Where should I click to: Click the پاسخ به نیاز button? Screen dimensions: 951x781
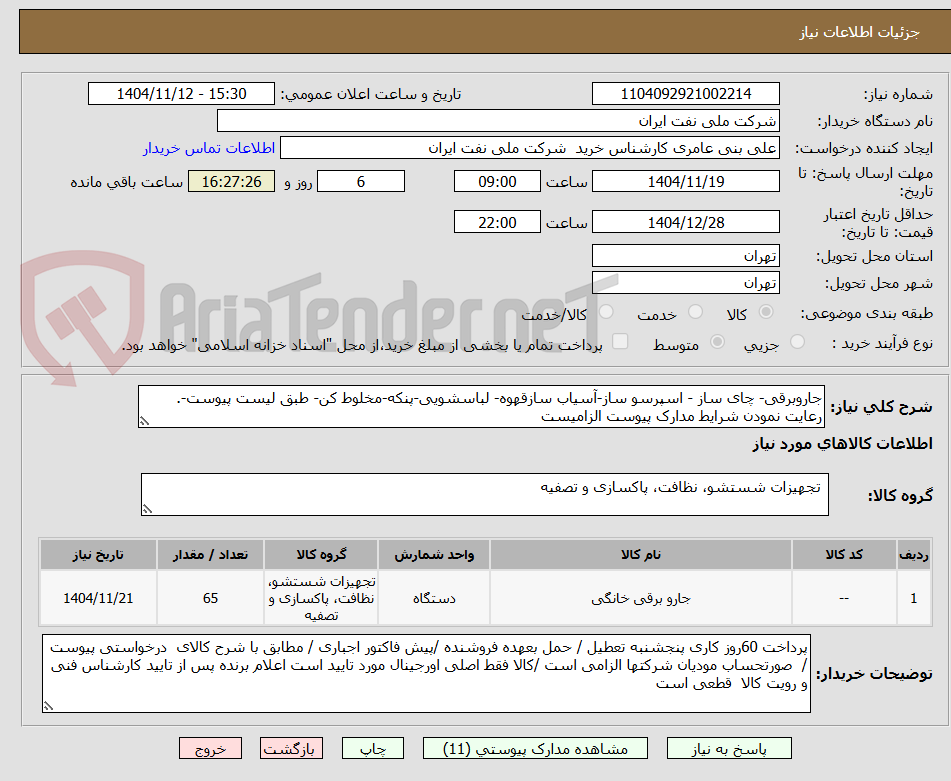tap(729, 748)
